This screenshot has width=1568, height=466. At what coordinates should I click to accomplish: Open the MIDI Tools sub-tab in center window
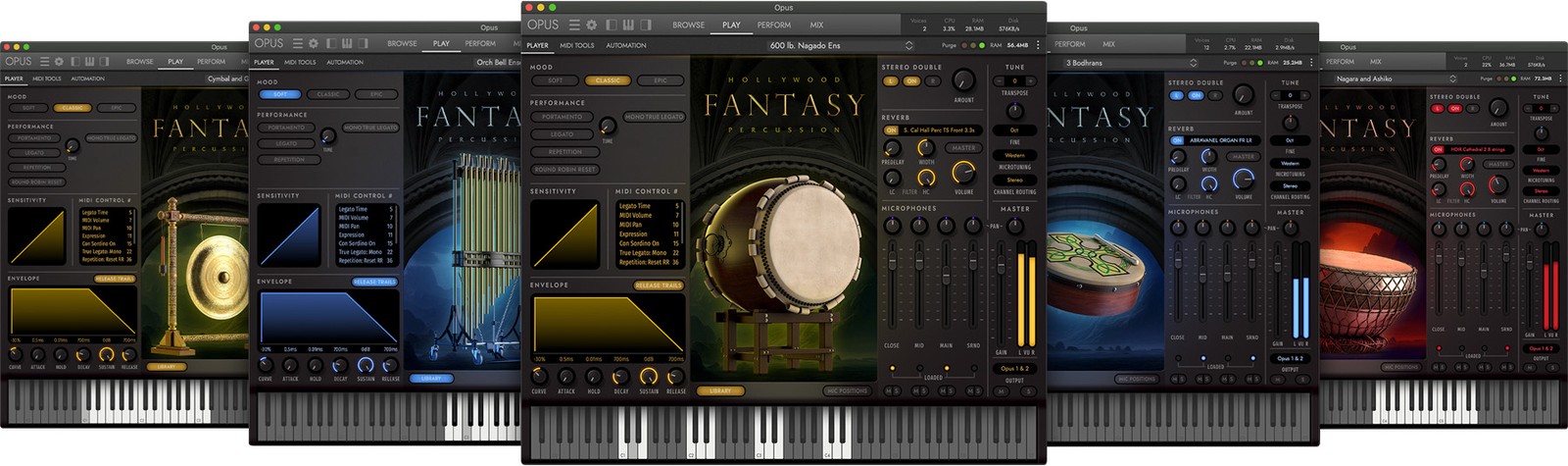[x=577, y=45]
